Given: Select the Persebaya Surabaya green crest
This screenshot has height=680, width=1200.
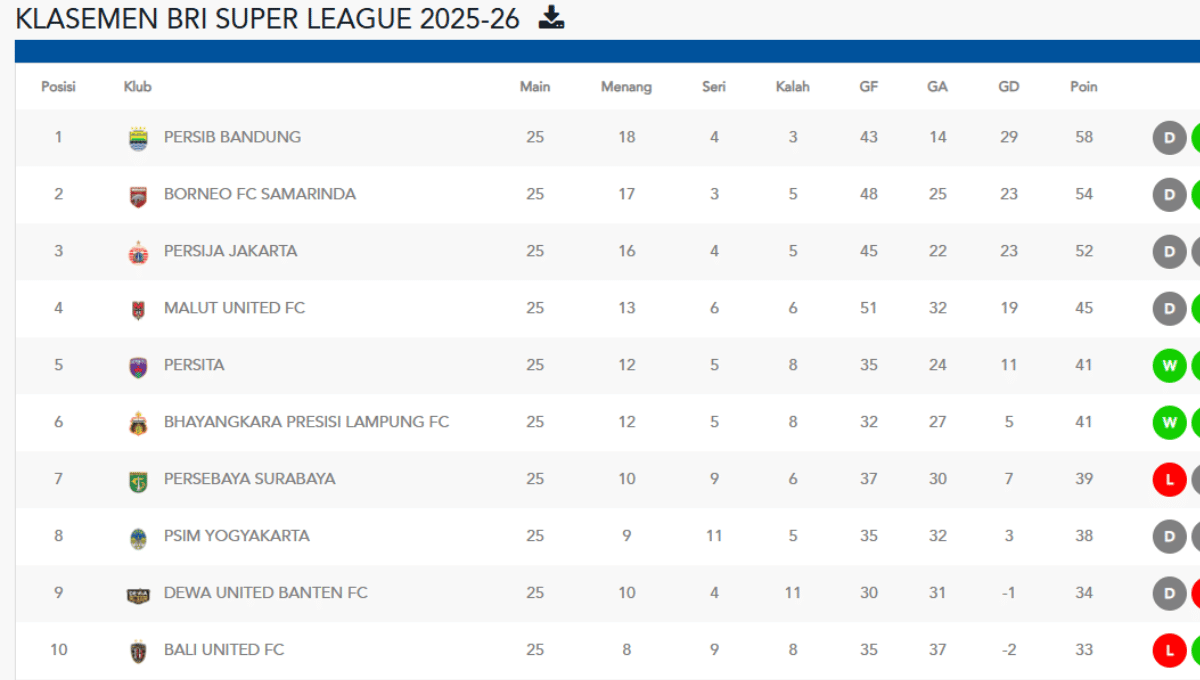Looking at the screenshot, I should [135, 478].
